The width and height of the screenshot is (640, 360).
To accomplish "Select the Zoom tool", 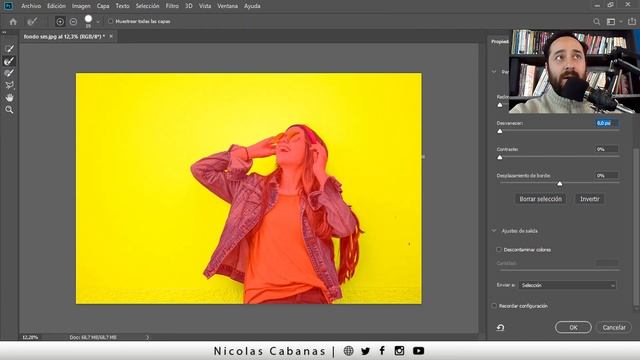I will click(x=9, y=110).
